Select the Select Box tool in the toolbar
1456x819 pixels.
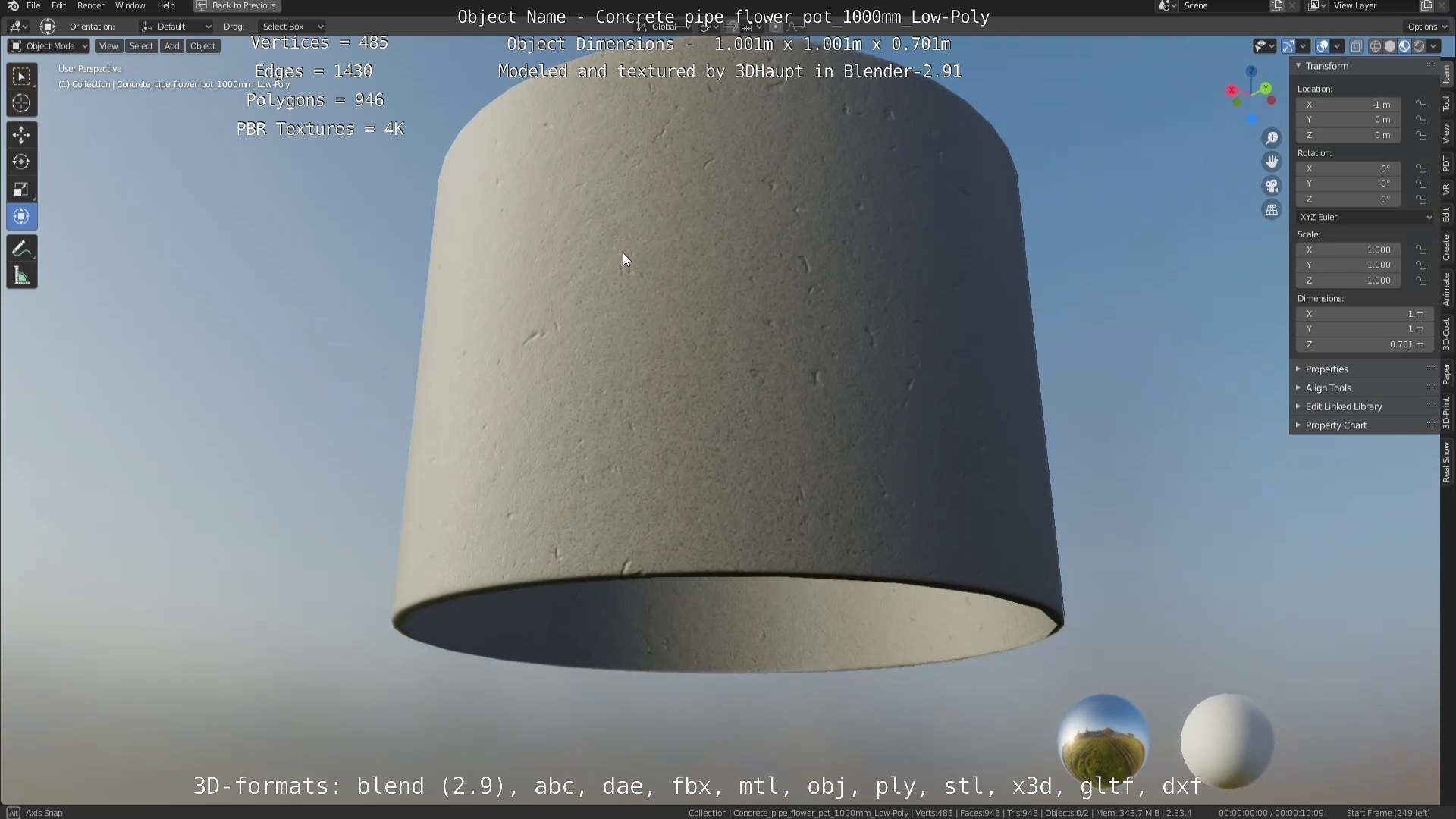pos(21,77)
